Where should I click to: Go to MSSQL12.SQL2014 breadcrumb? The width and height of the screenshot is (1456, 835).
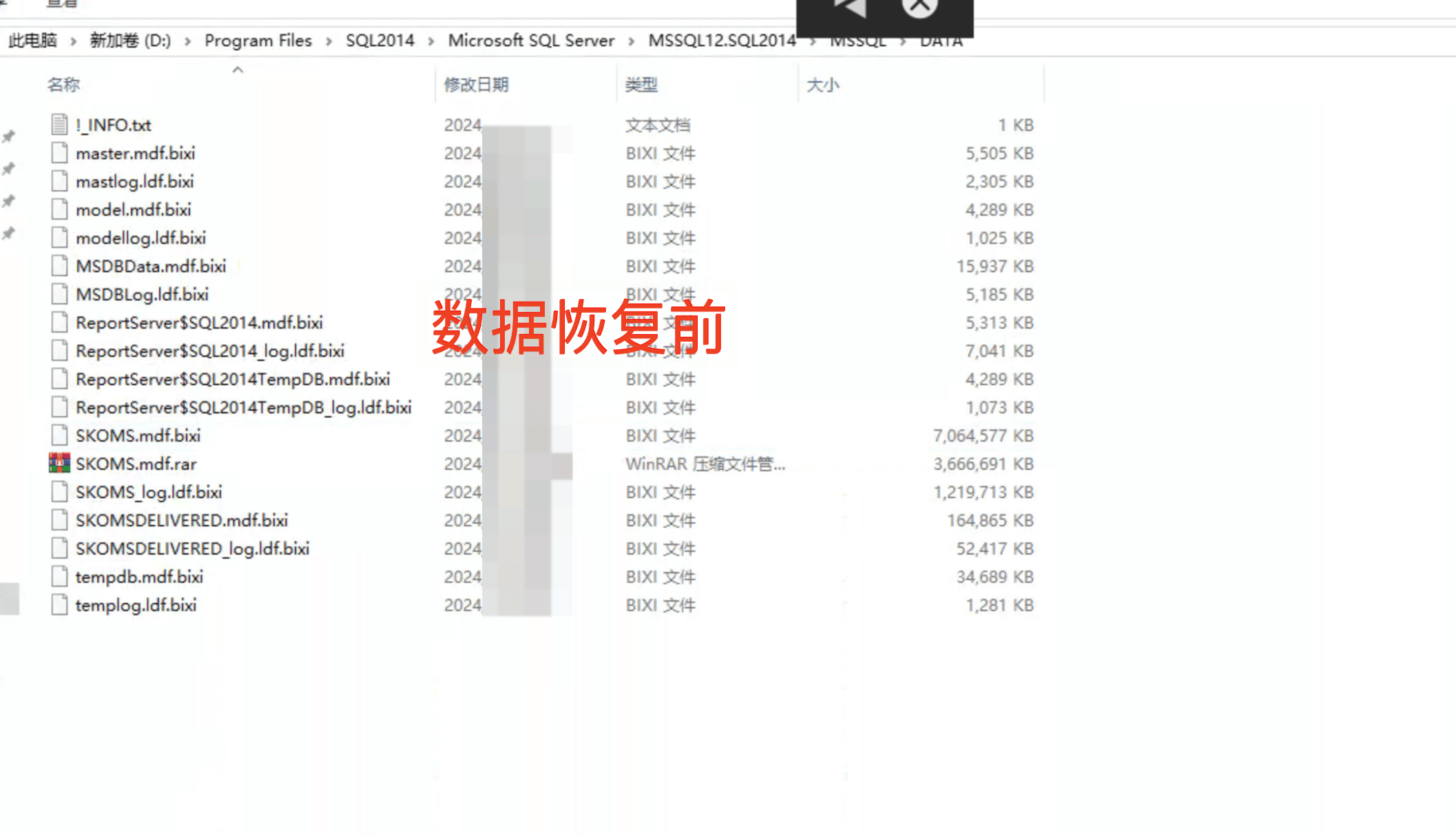click(722, 41)
